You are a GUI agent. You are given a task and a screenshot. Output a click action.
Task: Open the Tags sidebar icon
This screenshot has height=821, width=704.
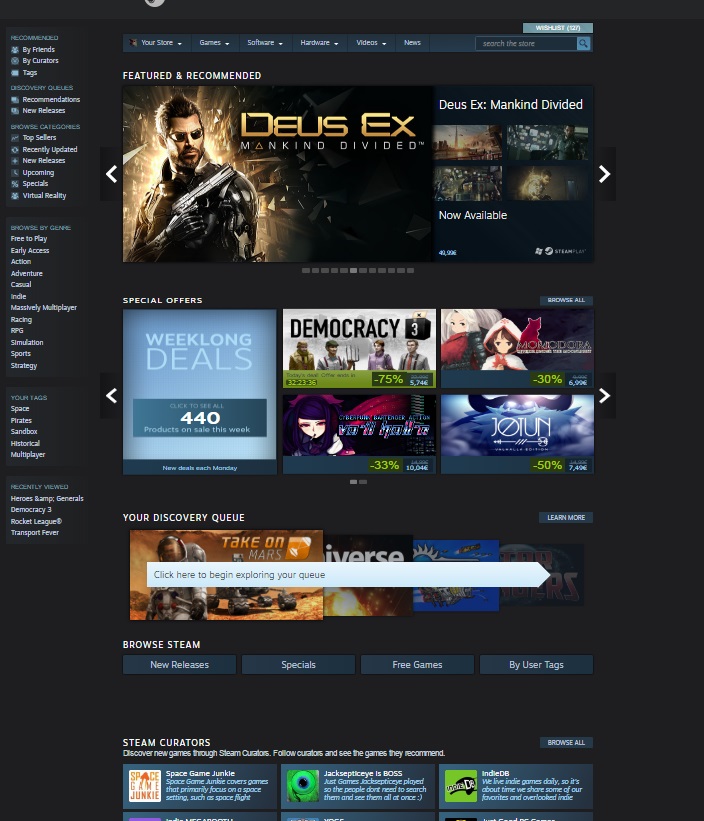click(x=15, y=73)
